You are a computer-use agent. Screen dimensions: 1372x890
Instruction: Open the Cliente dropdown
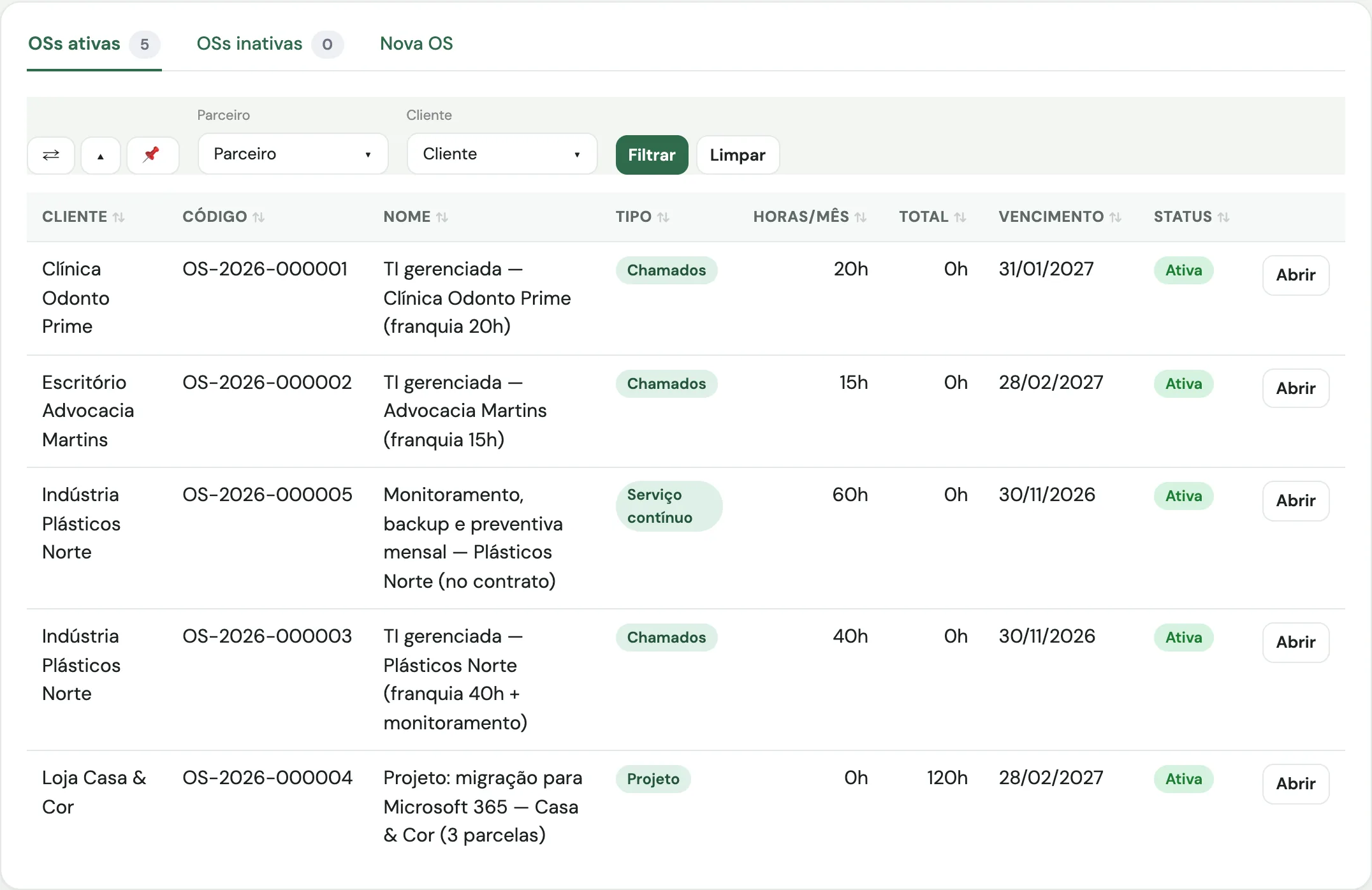pos(502,154)
